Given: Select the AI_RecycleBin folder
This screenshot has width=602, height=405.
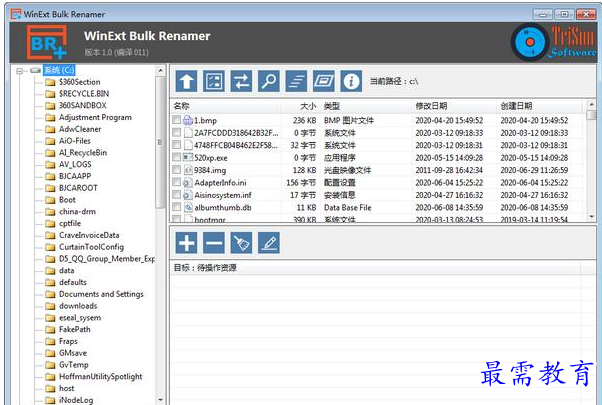Looking at the screenshot, I should (x=83, y=153).
